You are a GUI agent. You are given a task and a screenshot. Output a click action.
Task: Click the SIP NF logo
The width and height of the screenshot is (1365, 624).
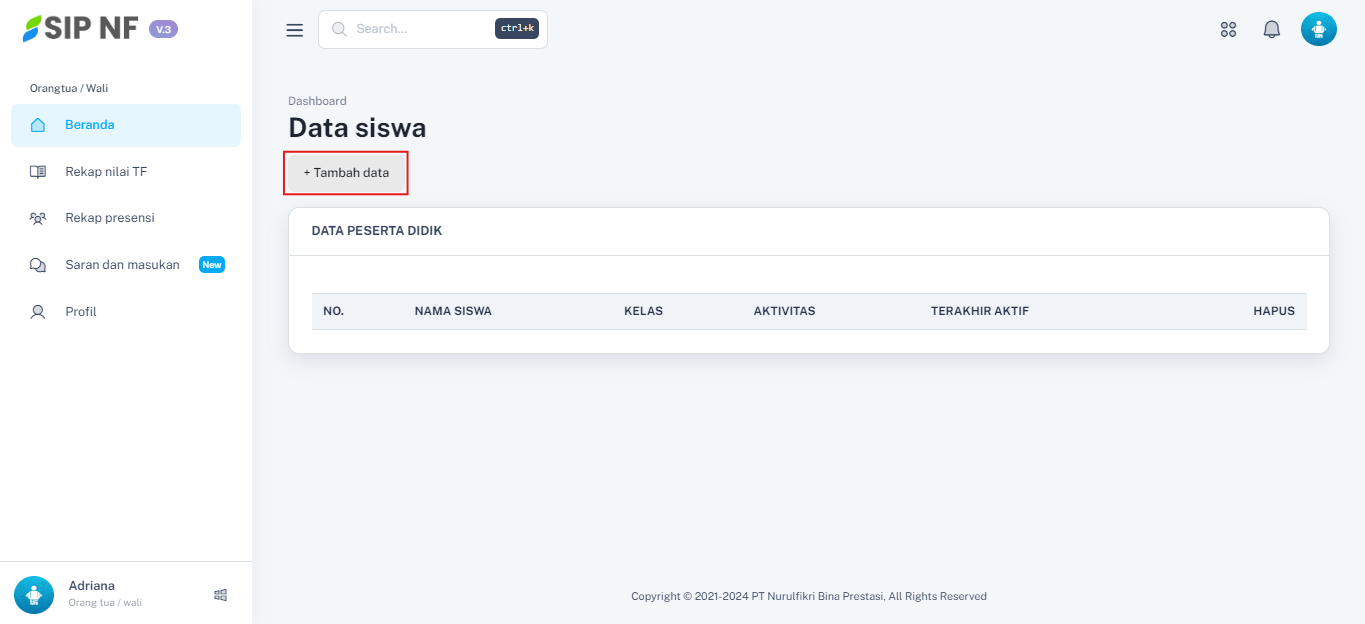81,29
